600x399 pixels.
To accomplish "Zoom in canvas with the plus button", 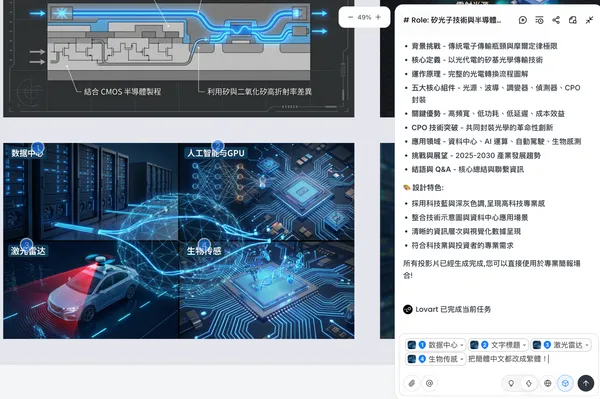I will coord(378,17).
